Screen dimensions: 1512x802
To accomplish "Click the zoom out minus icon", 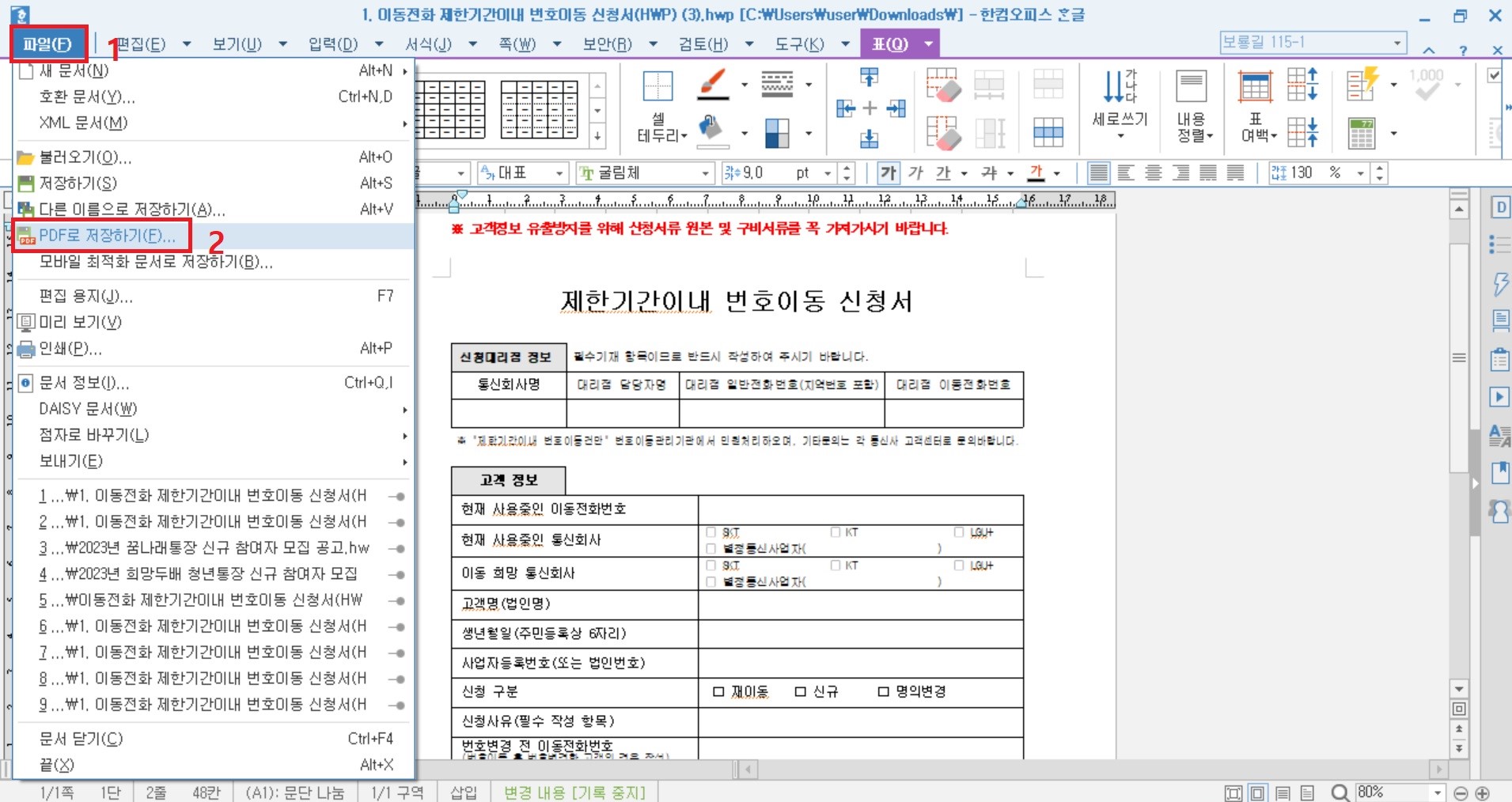I will click(1461, 793).
